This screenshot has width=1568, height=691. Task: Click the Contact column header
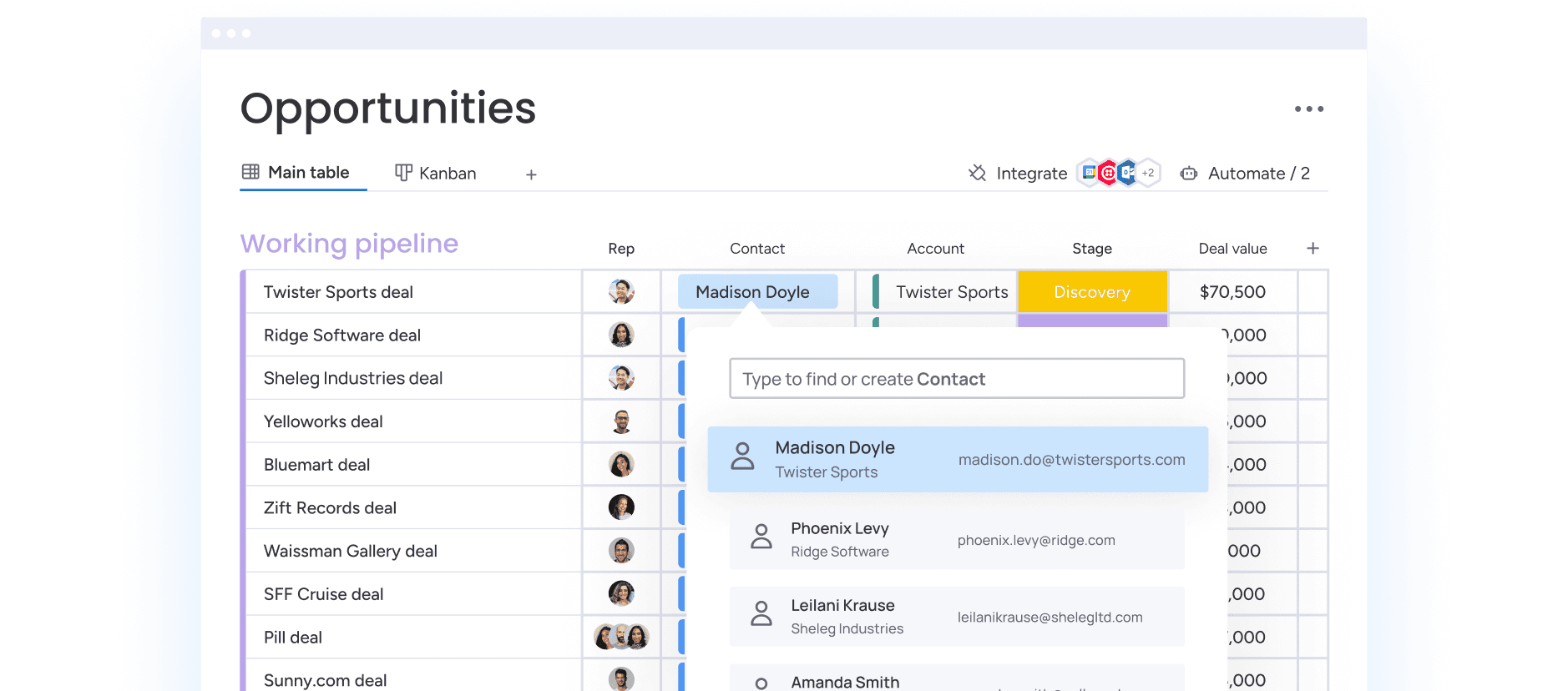click(757, 248)
